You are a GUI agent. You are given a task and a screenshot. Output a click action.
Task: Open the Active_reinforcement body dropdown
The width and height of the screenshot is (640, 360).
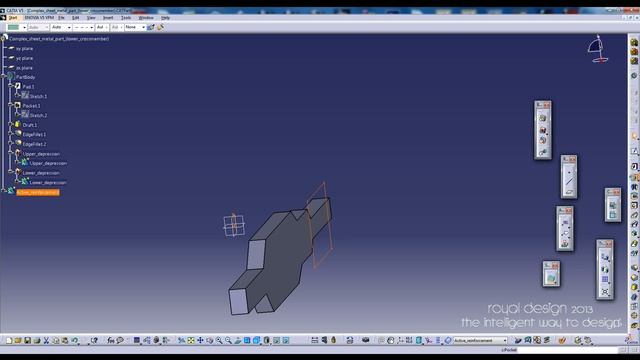pyautogui.click(x=505, y=340)
